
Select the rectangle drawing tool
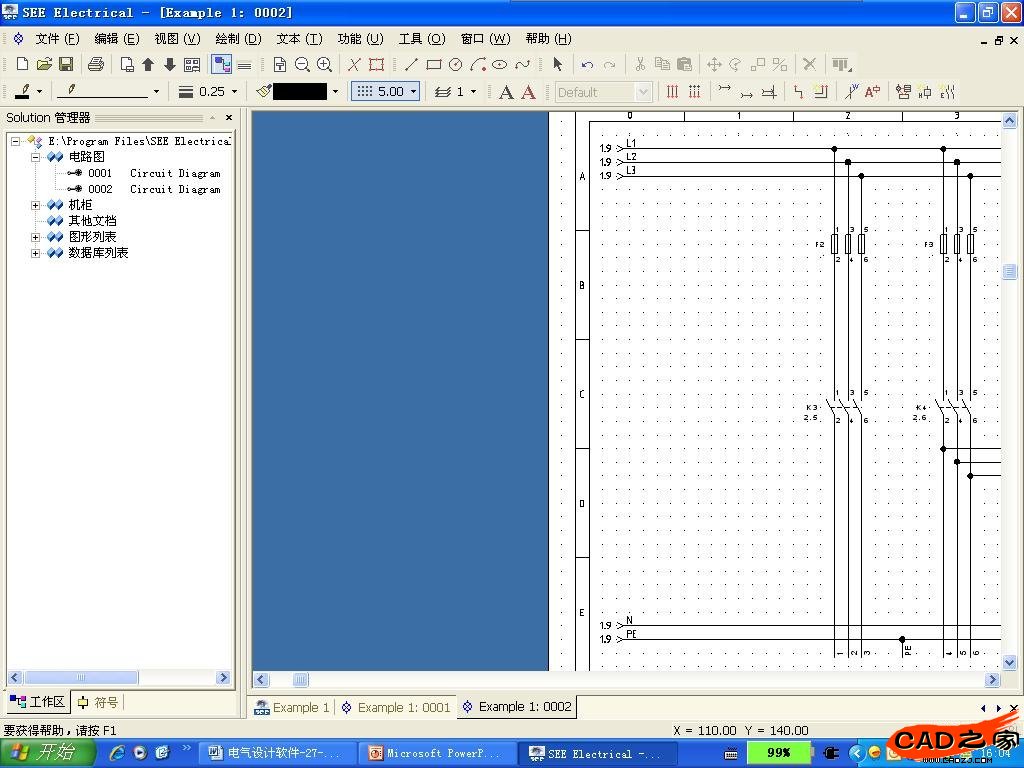[x=433, y=64]
